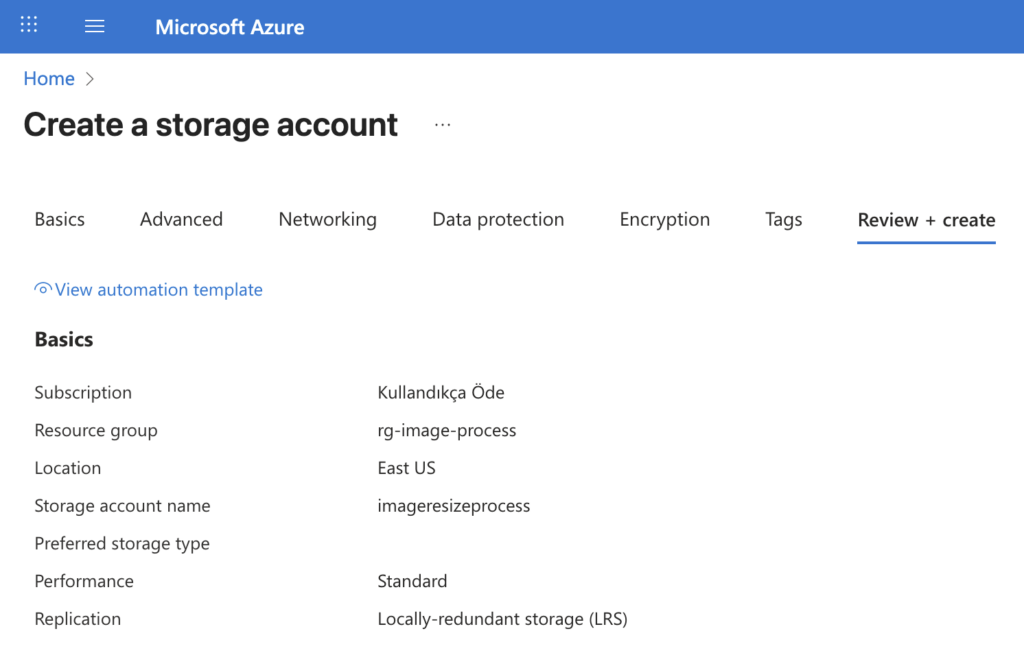Click the resource group value rg-image-process

coord(446,431)
